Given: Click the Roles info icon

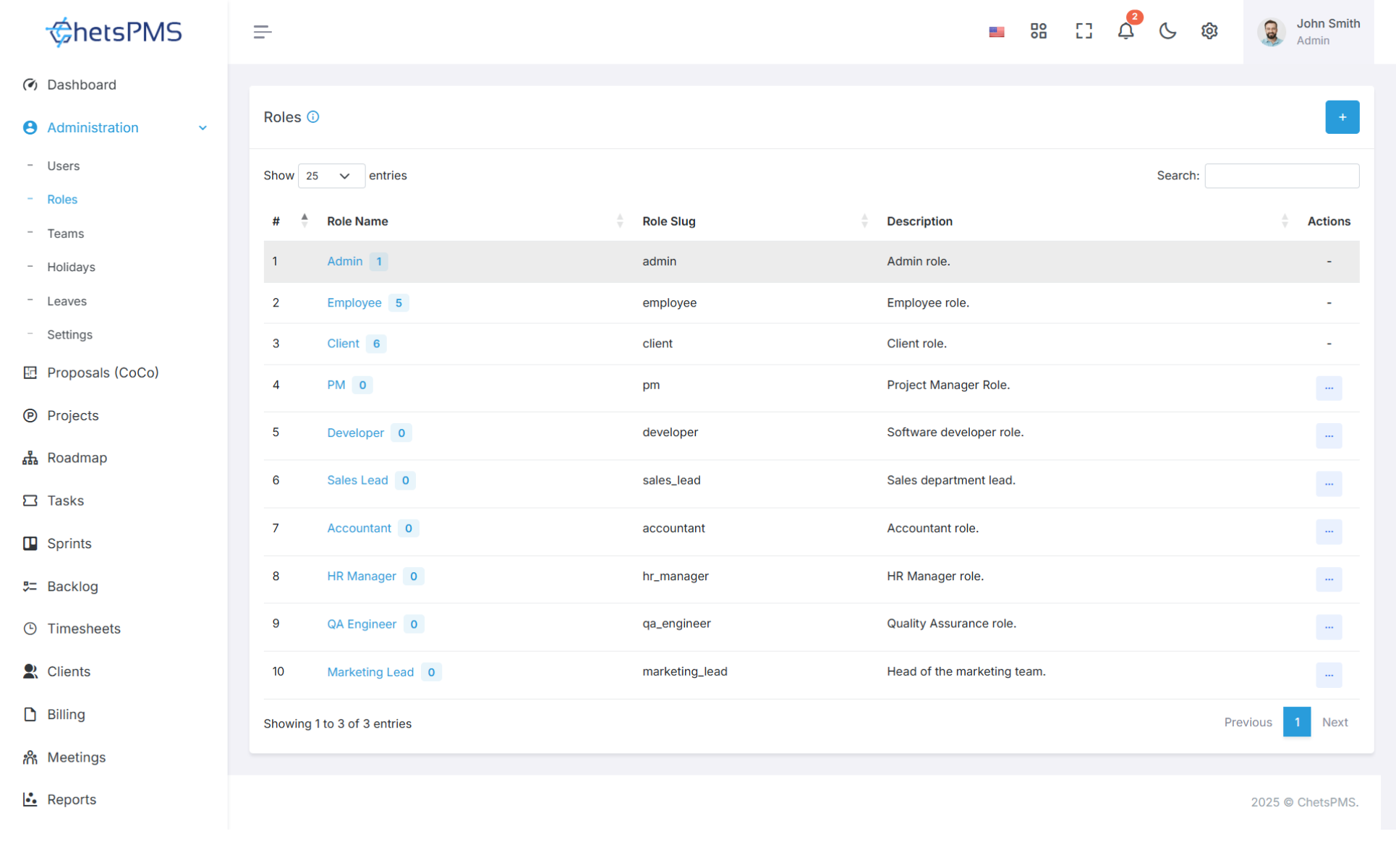Looking at the screenshot, I should (x=312, y=117).
